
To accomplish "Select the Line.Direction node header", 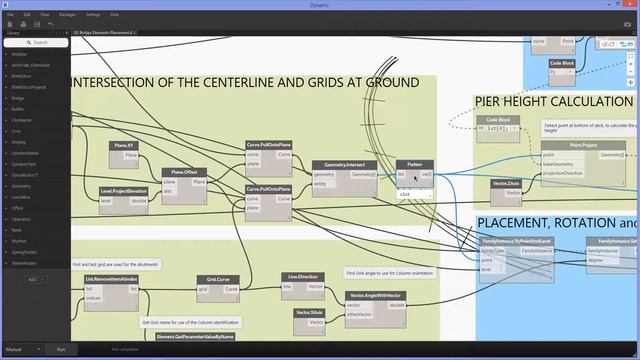I will coord(303,277).
